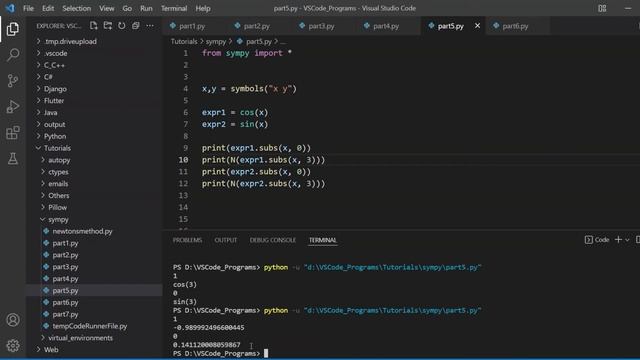640x360 pixels.
Task: Open Run and Debug view
Action: click(x=13, y=107)
